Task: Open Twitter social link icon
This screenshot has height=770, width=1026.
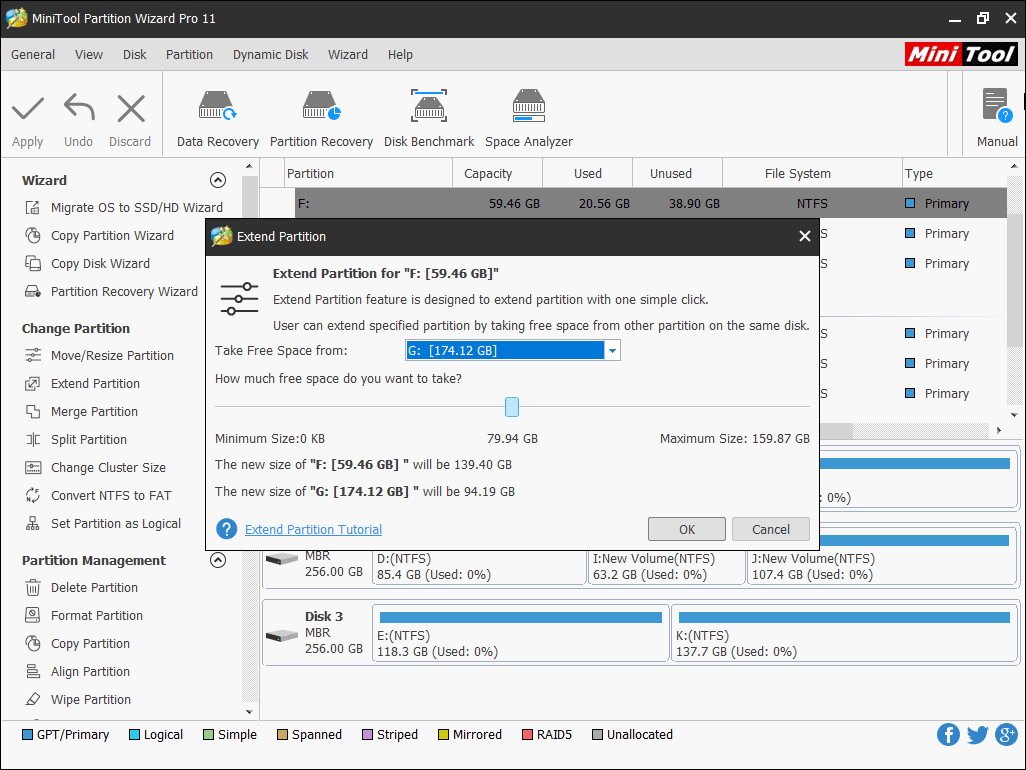Action: [978, 735]
